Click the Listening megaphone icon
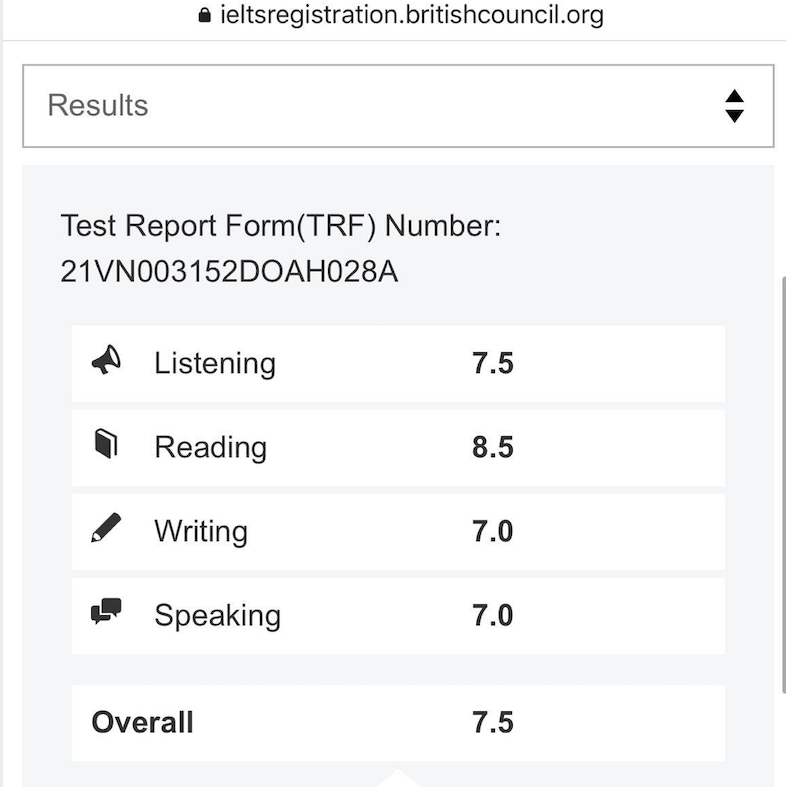The height and width of the screenshot is (787, 786). click(106, 360)
